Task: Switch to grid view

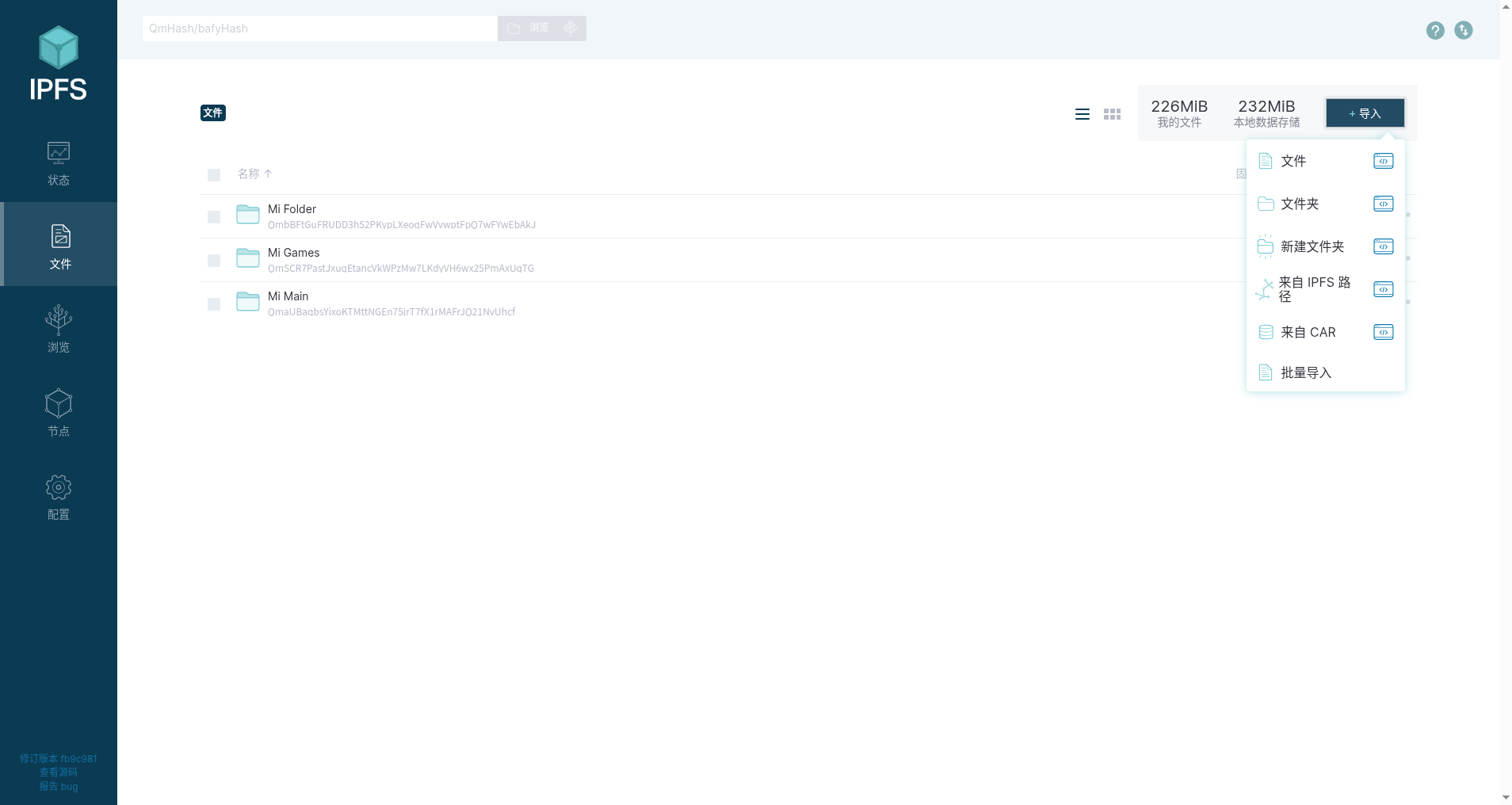Action: coord(1113,114)
